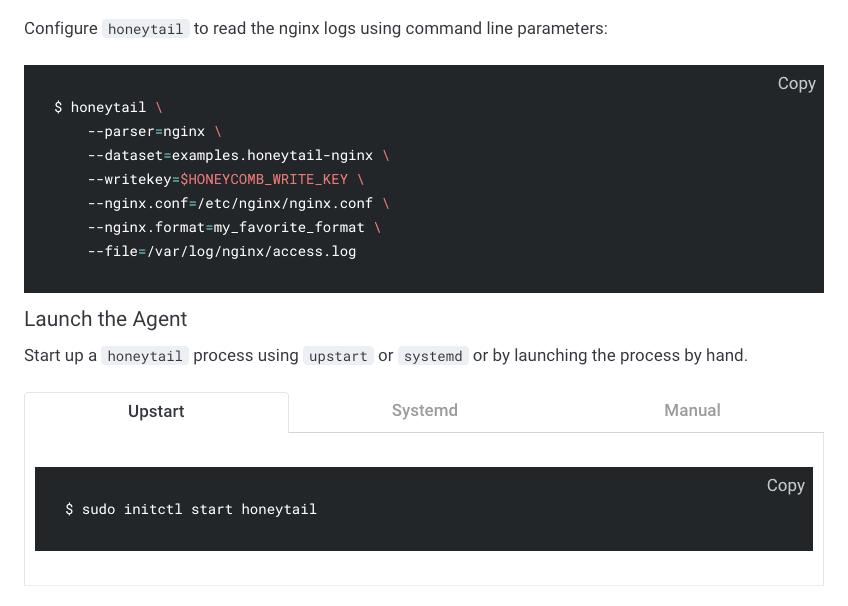
Task: Click the --dataset=examples.honeytail-nginx line
Action: pyautogui.click(x=230, y=155)
